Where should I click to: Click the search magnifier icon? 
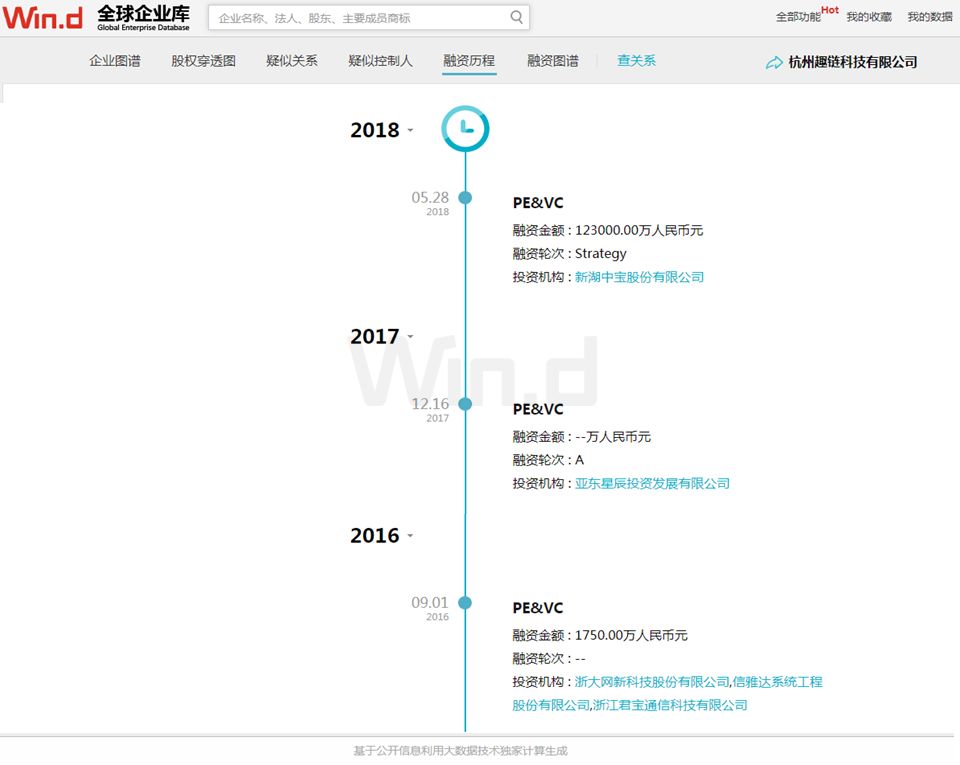coord(517,17)
